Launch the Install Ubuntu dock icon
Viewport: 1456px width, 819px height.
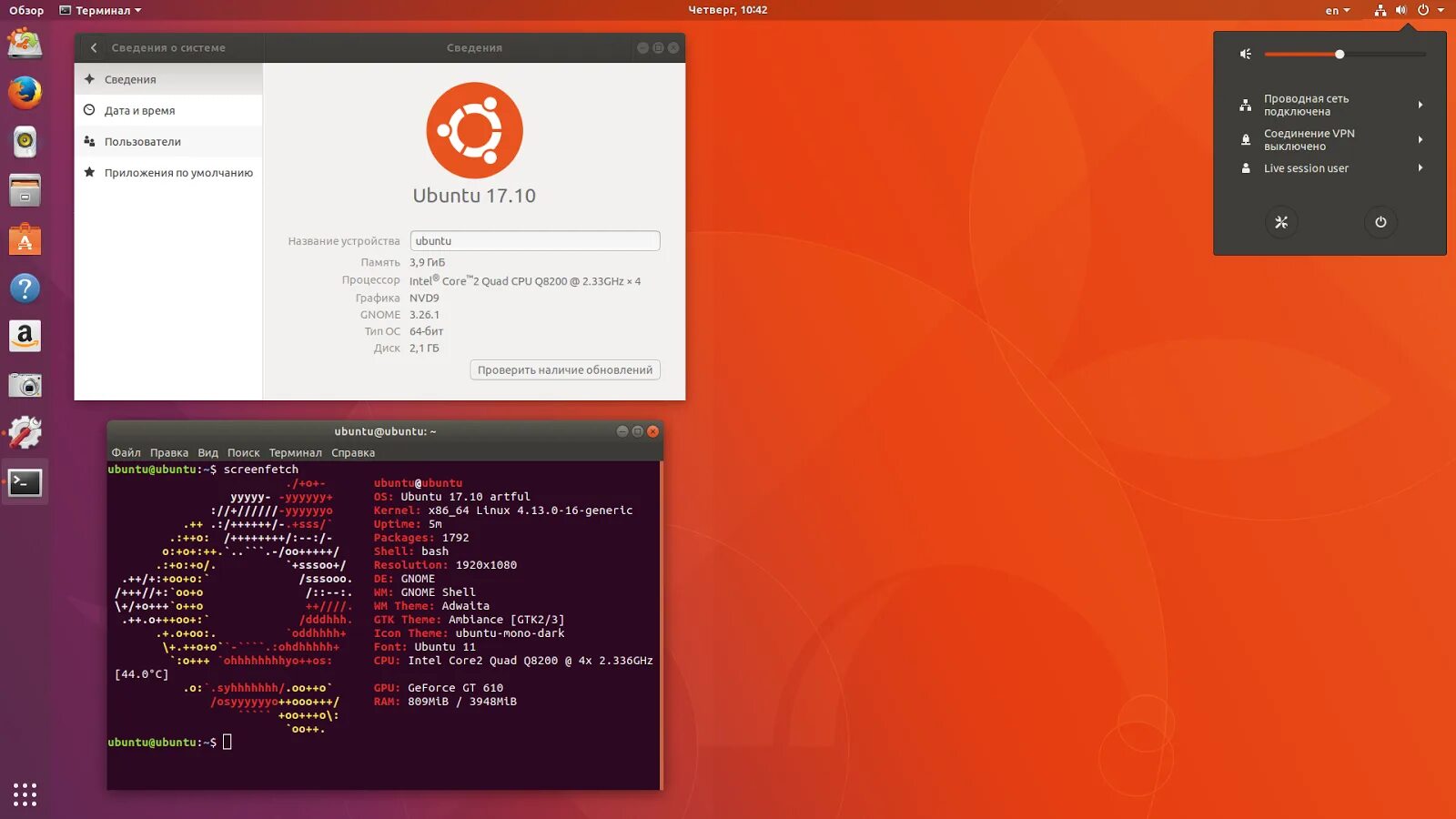(25, 43)
